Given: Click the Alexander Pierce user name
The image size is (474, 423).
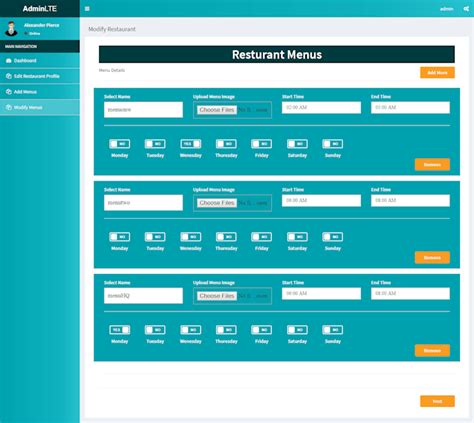Looking at the screenshot, I should pyautogui.click(x=42, y=25).
